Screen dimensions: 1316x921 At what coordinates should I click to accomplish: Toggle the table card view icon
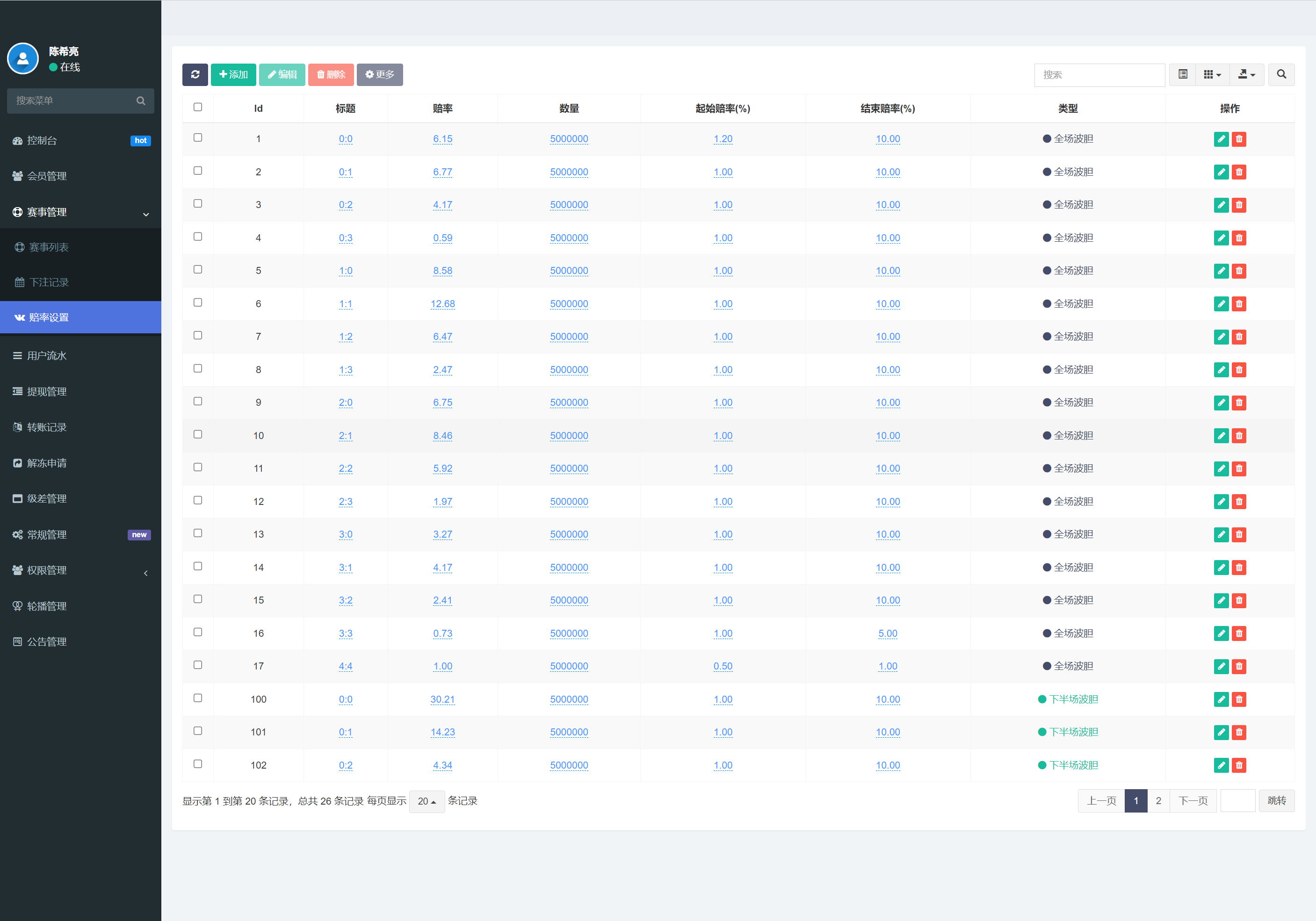coord(1182,74)
